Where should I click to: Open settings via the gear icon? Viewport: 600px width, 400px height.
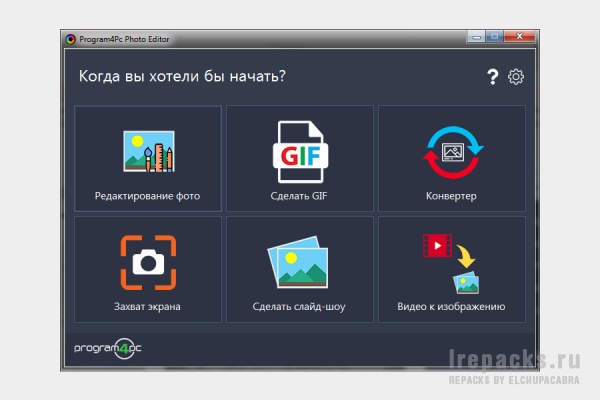(x=516, y=77)
